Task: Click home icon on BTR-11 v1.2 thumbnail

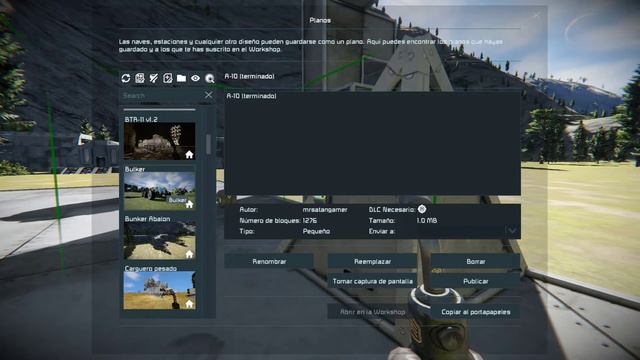Action: 189,155
